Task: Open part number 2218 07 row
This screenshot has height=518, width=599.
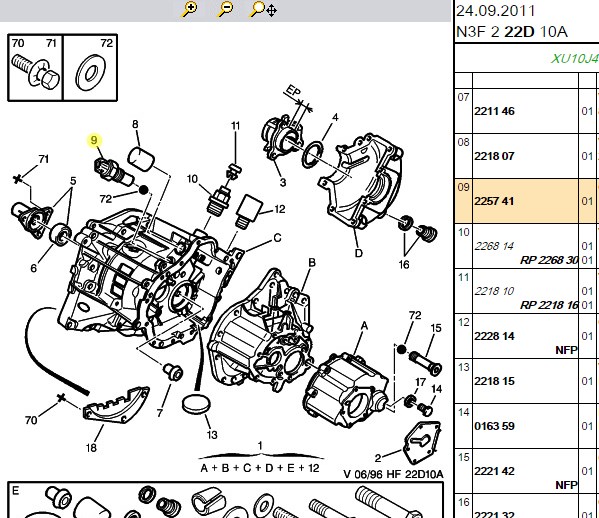Action: click(x=494, y=156)
